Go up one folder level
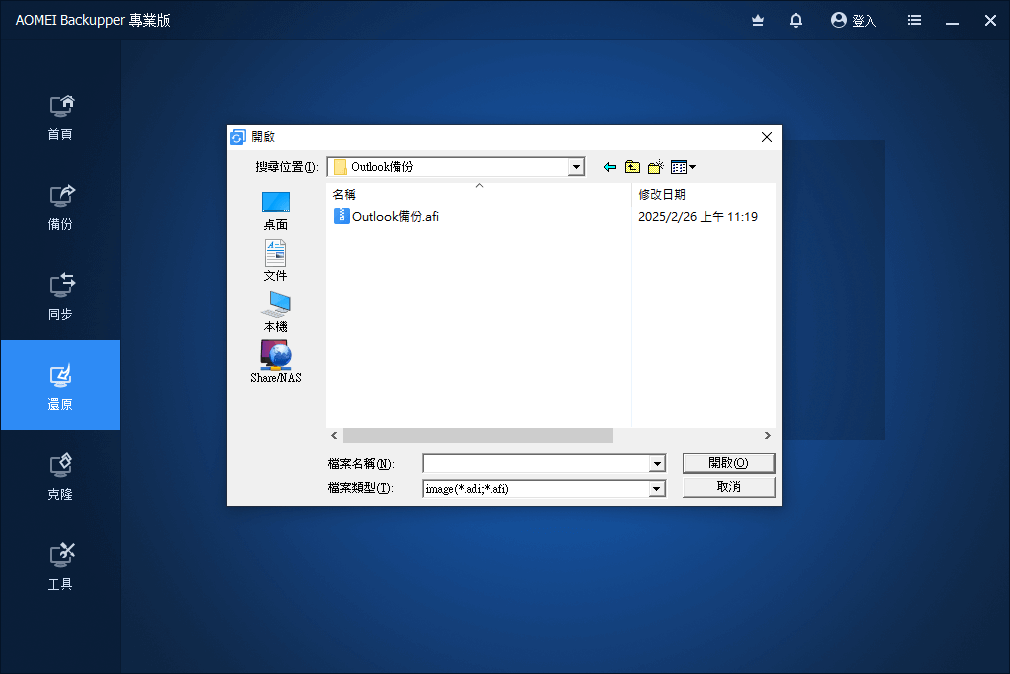Viewport: 1010px width, 674px height. [633, 168]
